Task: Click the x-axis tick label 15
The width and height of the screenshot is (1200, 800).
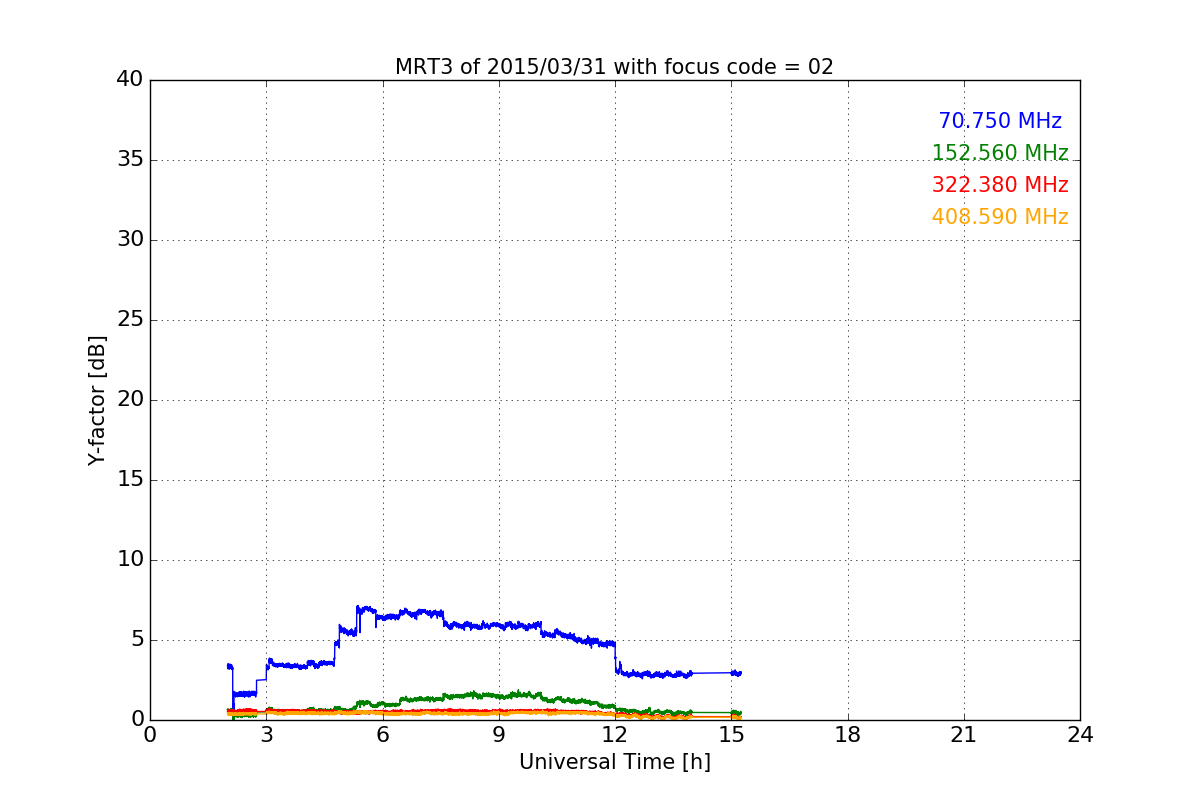Action: coord(731,734)
